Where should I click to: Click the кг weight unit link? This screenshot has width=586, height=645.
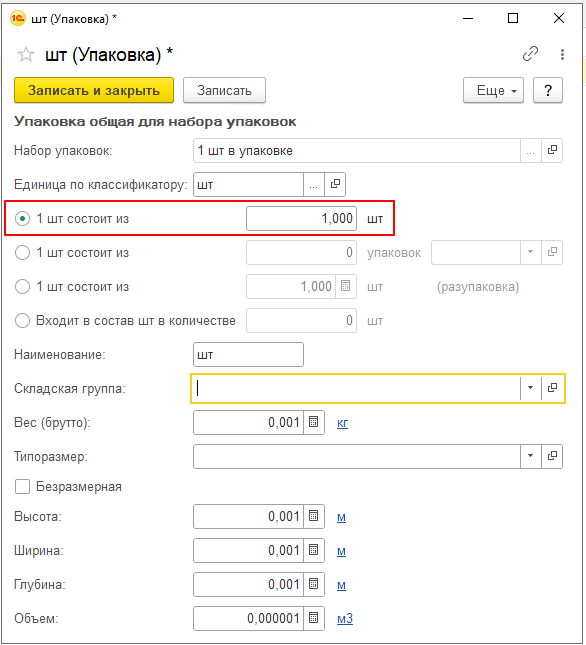(342, 423)
